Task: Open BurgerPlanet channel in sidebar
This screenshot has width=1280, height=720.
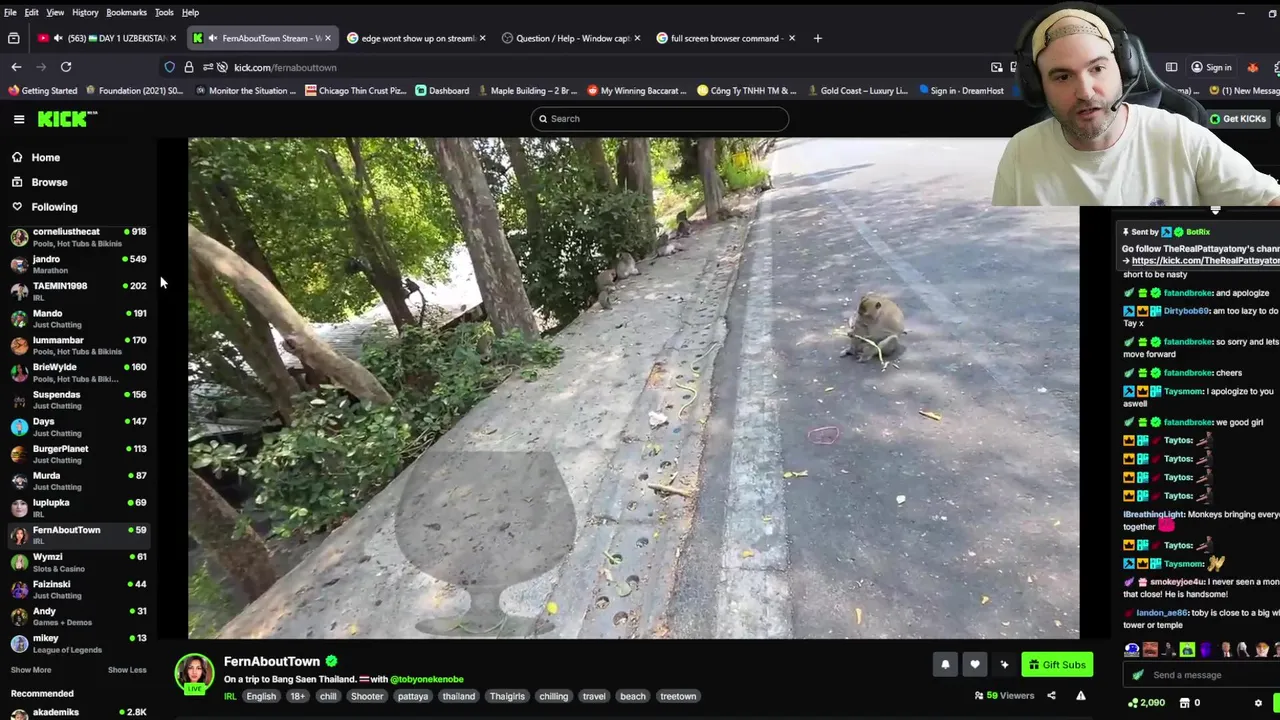Action: coord(78,454)
